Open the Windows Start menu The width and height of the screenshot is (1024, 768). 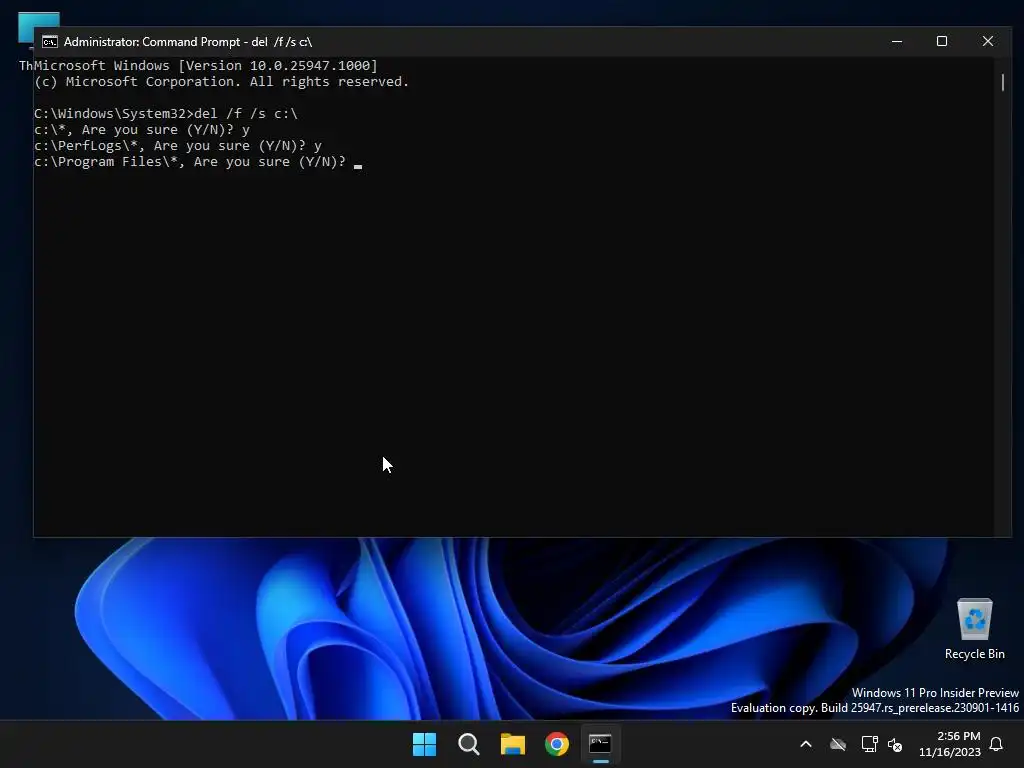click(x=424, y=744)
